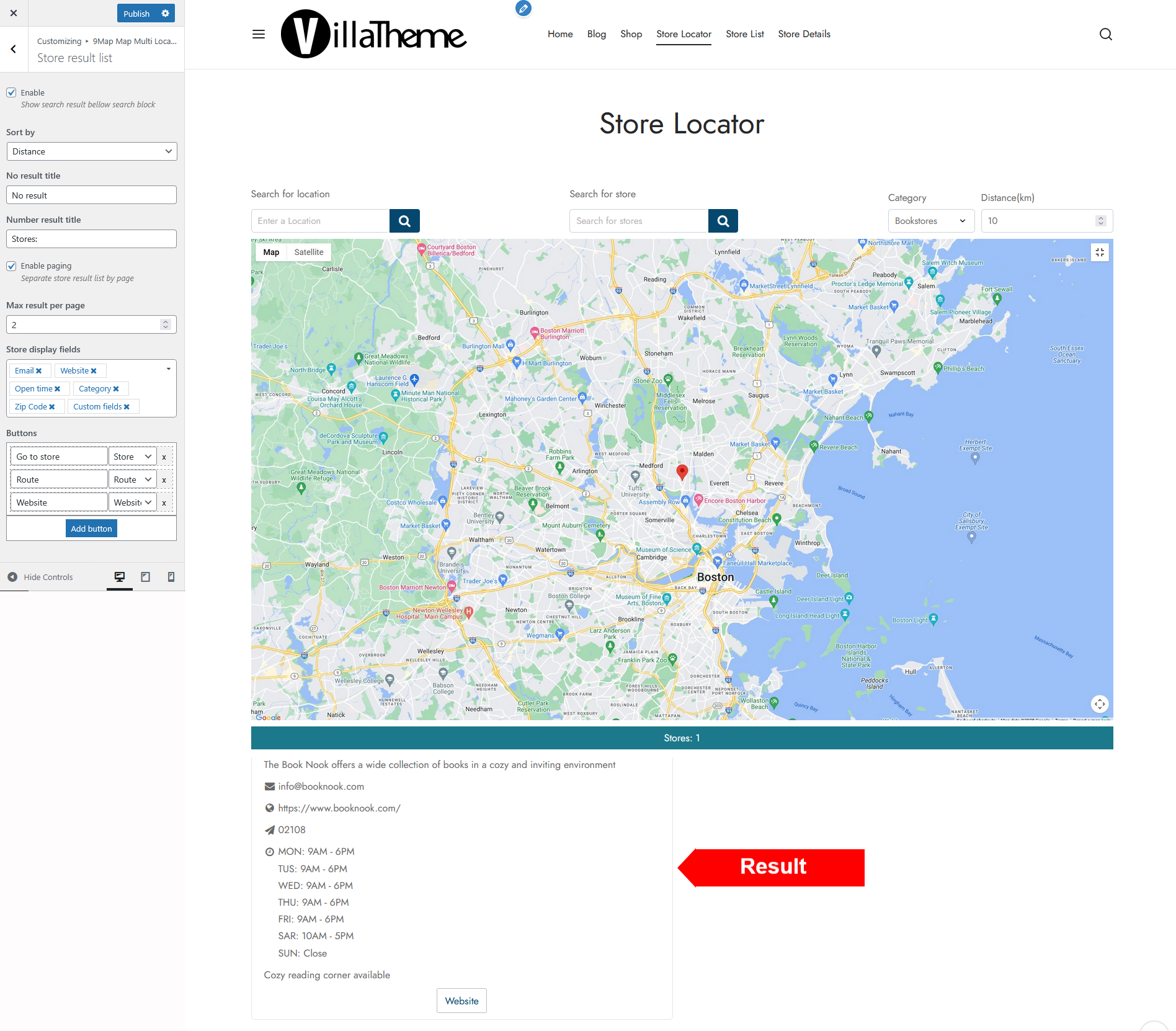Open the hamburger menu
This screenshot has width=1176, height=1031.
tap(259, 34)
